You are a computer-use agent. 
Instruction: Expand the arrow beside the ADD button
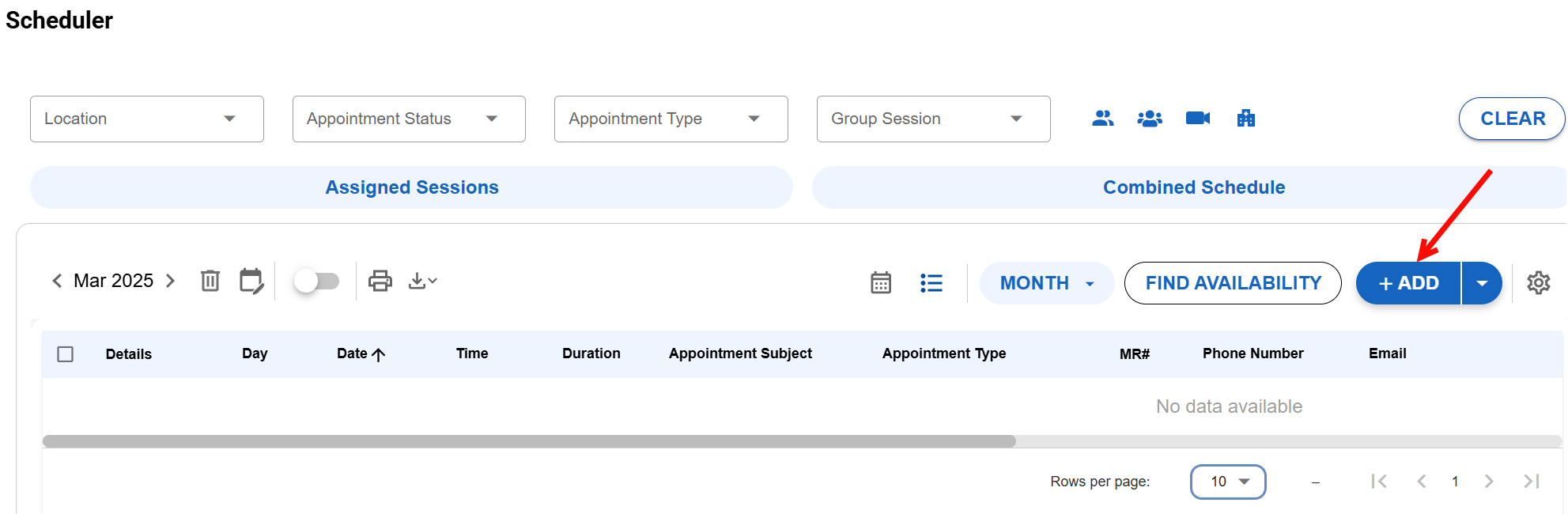pos(1482,283)
